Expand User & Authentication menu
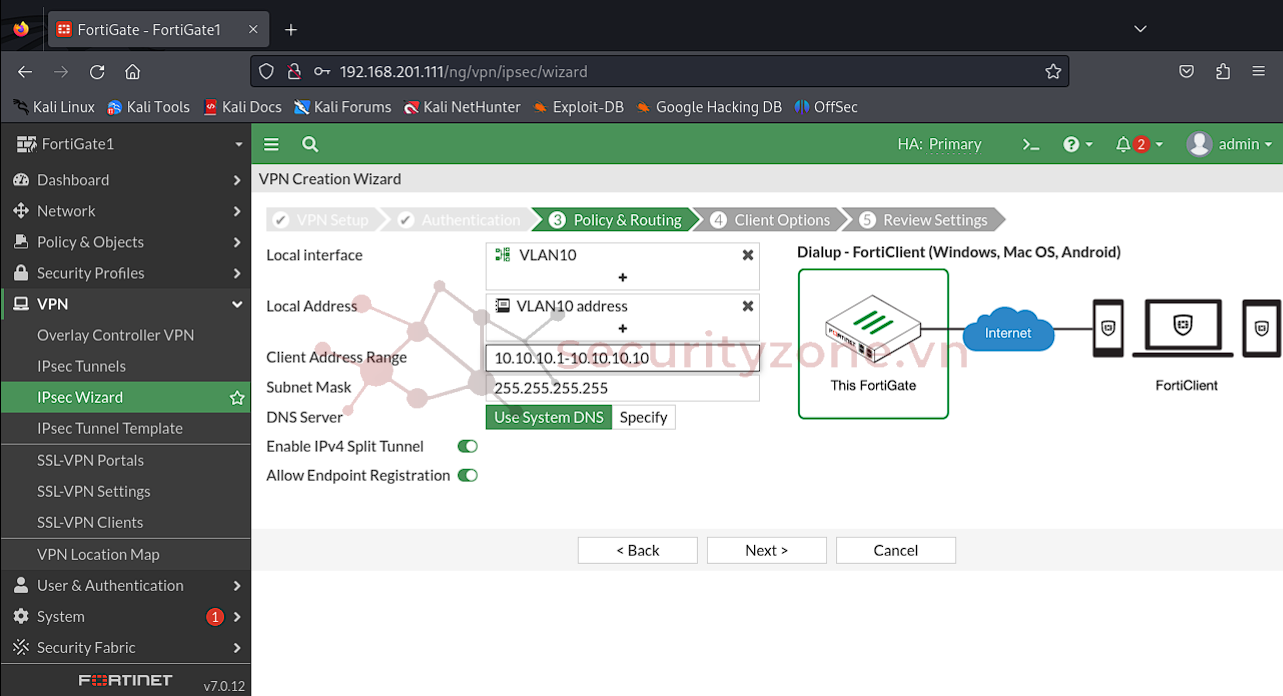 [x=126, y=585]
